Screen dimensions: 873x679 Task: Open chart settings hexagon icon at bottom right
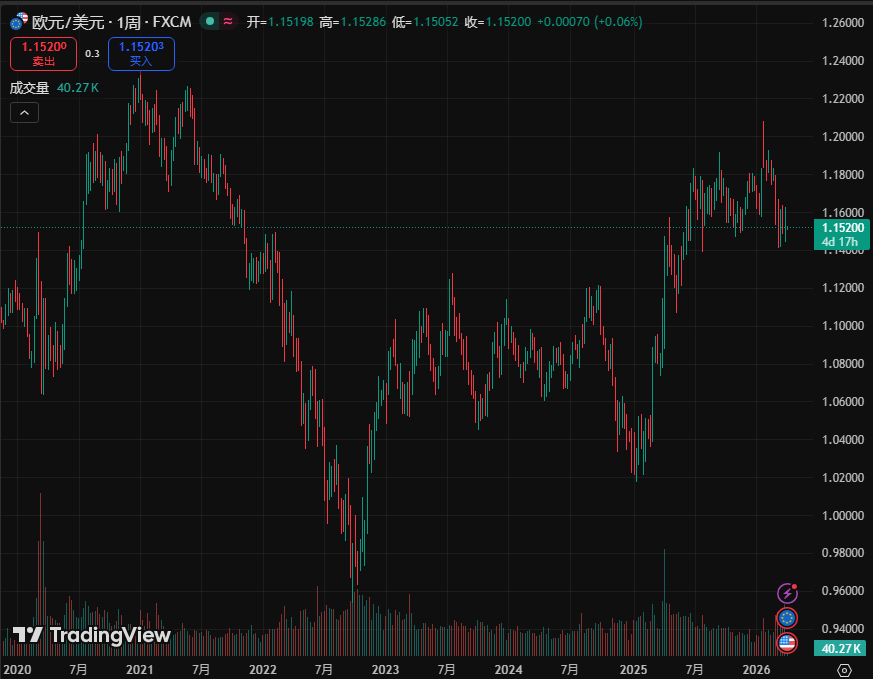click(x=844, y=669)
